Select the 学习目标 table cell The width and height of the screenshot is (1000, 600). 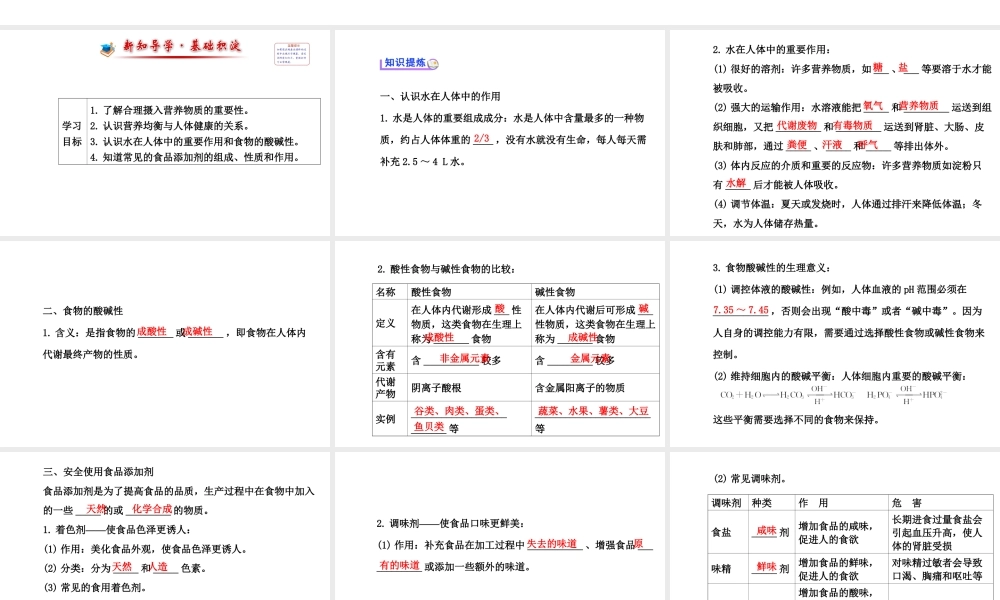coord(72,132)
